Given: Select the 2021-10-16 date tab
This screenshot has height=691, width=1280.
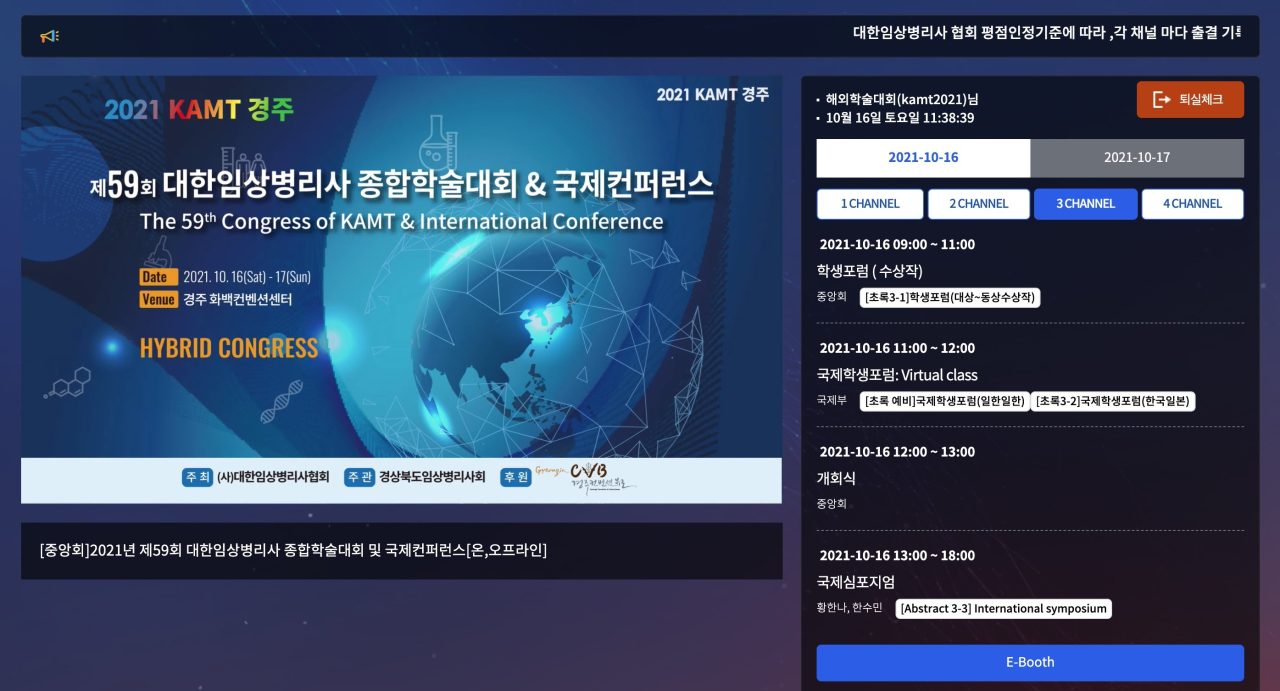Looking at the screenshot, I should tap(922, 158).
